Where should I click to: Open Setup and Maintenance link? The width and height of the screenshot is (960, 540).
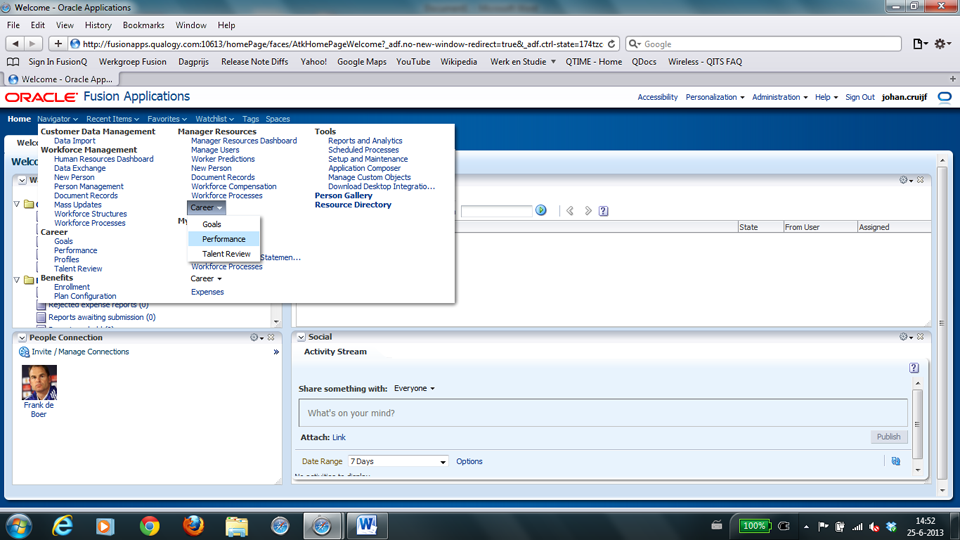[368, 159]
